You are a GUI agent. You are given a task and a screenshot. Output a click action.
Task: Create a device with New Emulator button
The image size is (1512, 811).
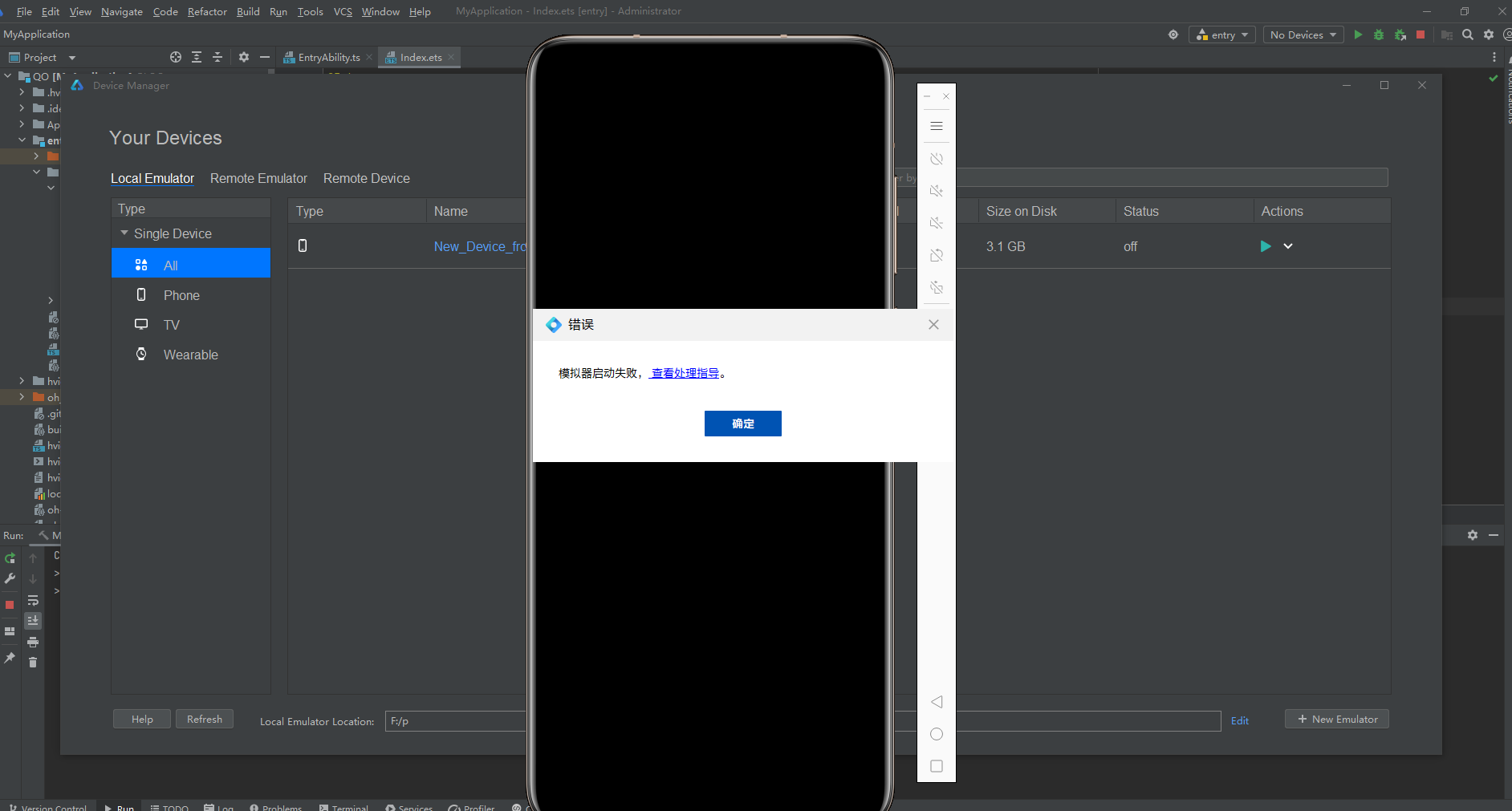point(1337,719)
